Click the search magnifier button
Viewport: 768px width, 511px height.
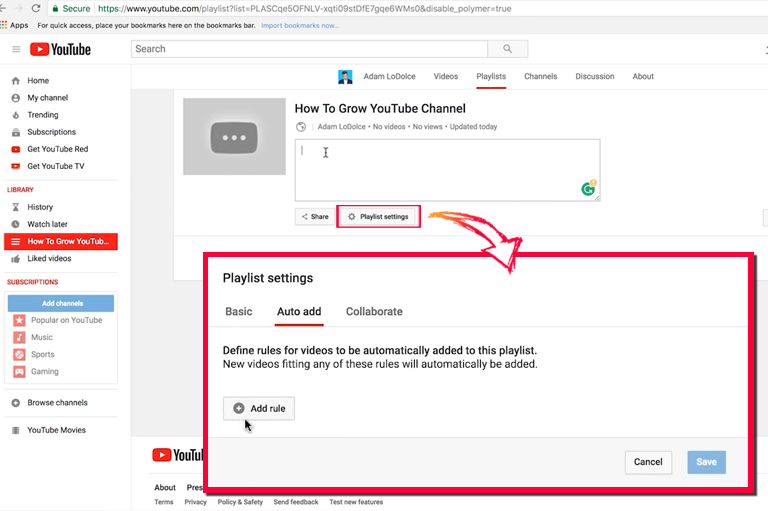pos(507,49)
